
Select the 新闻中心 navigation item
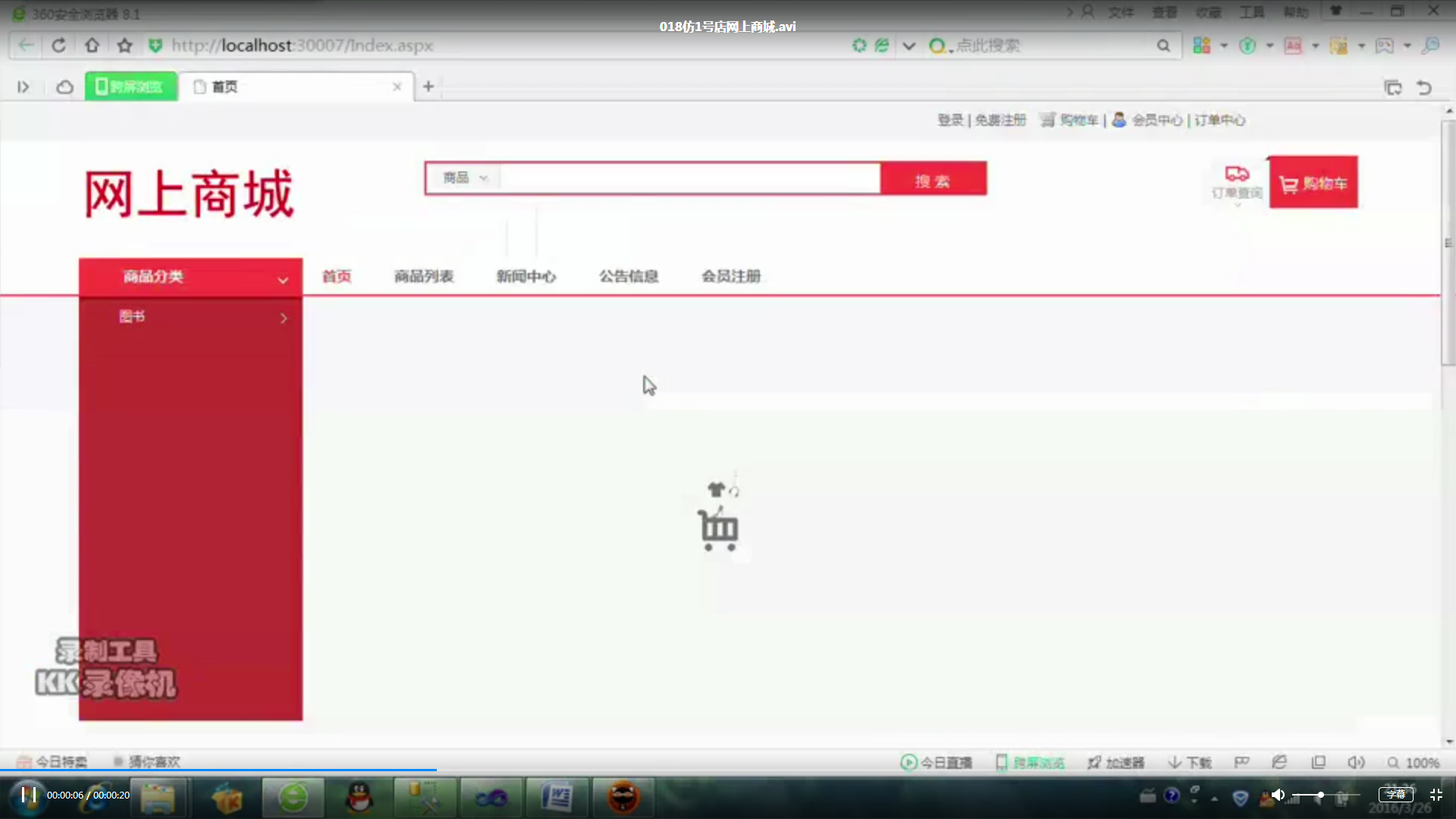coord(526,277)
